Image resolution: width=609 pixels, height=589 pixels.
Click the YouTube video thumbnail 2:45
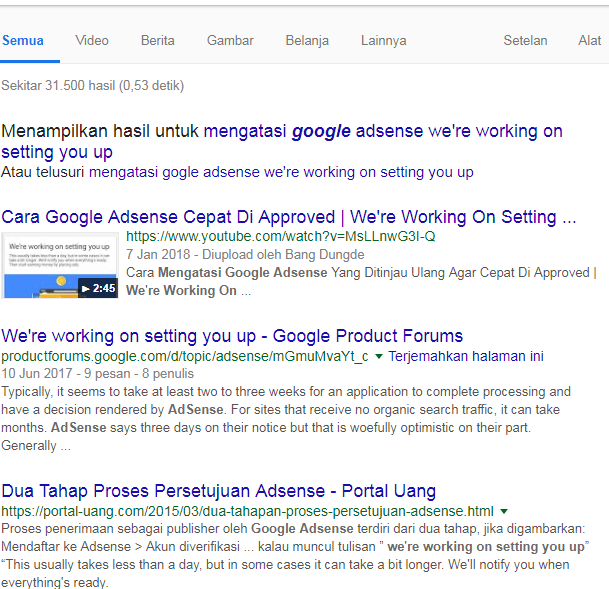pos(60,266)
